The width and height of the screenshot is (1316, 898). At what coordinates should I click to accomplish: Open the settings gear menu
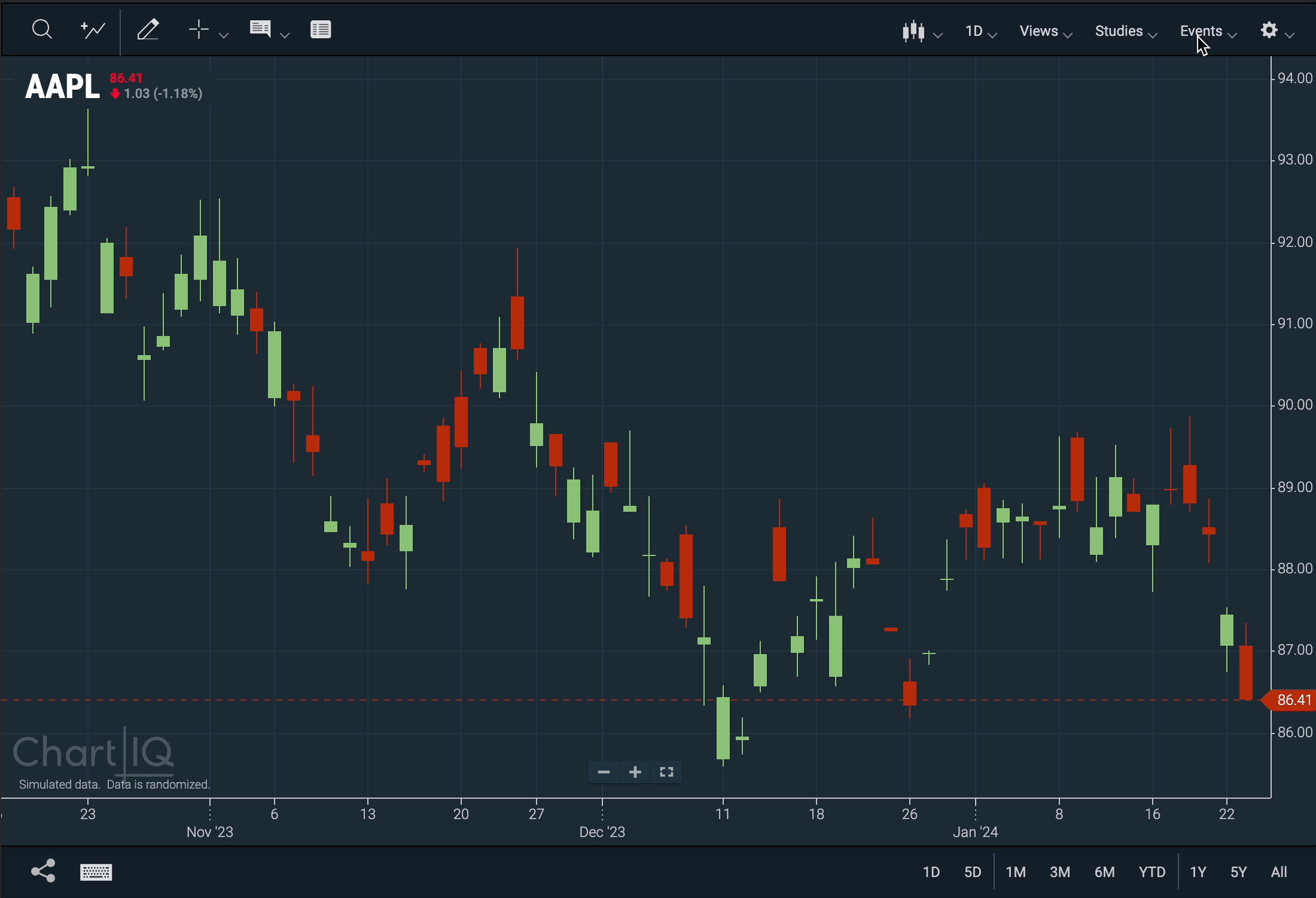(1277, 30)
